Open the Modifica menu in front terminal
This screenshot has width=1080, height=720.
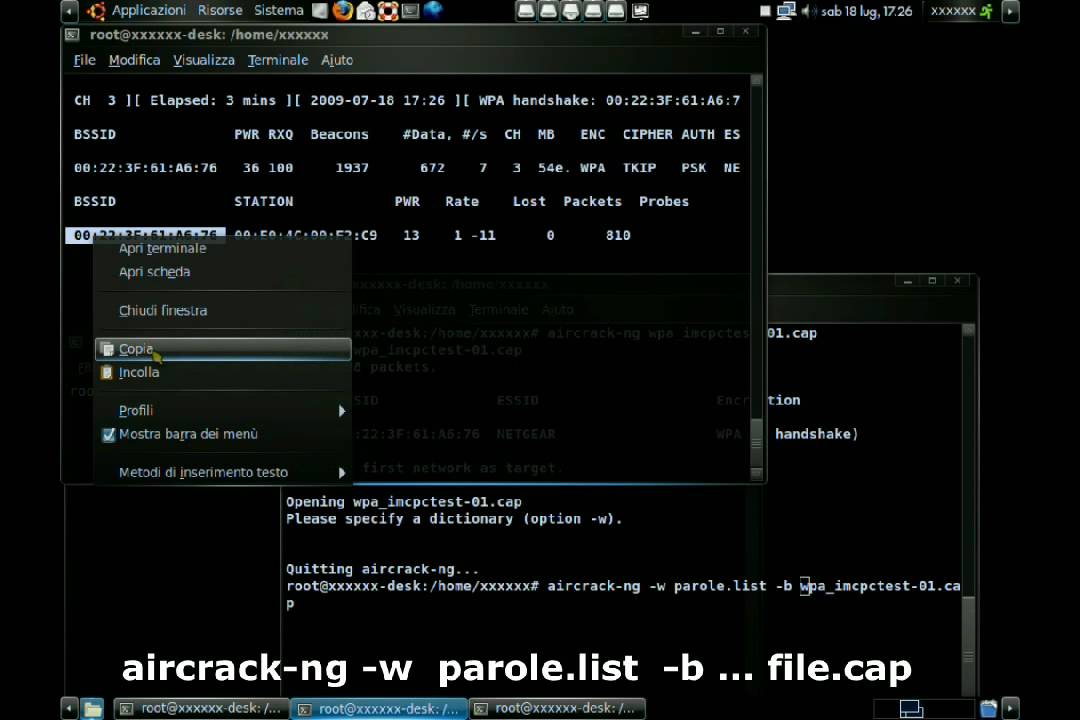pos(134,60)
